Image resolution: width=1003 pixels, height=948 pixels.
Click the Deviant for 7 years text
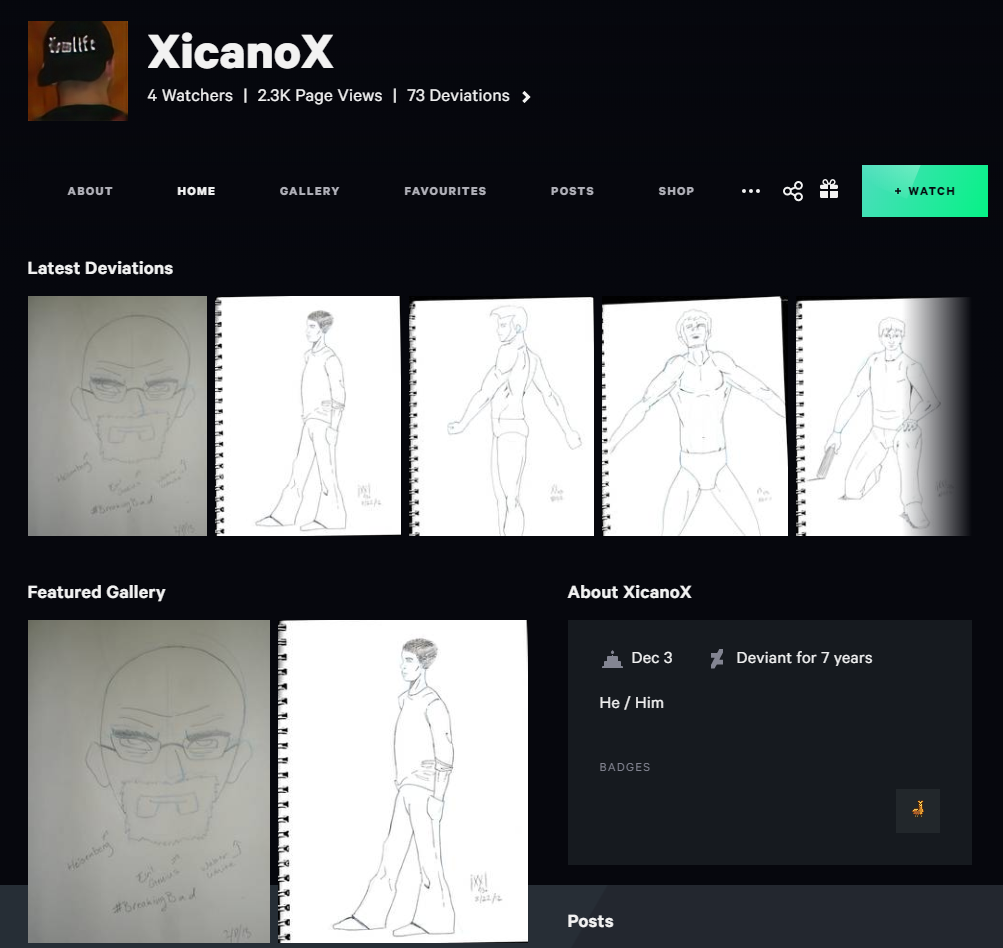804,658
